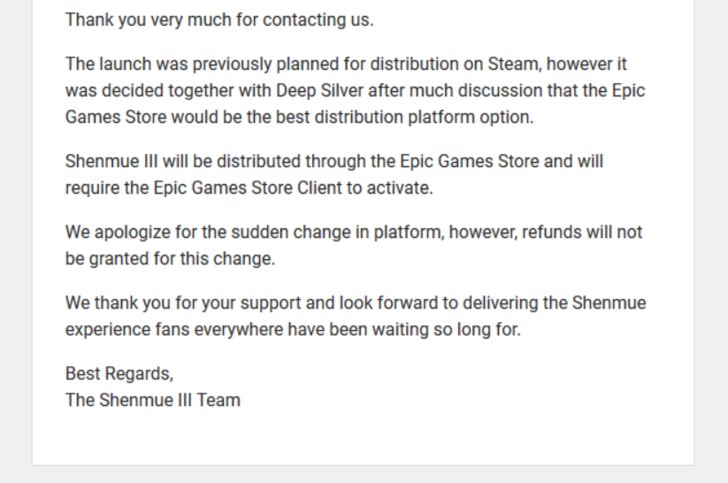728x483 pixels.
Task: Click the 'Thank you very much' opening line
Action: [x=219, y=20]
